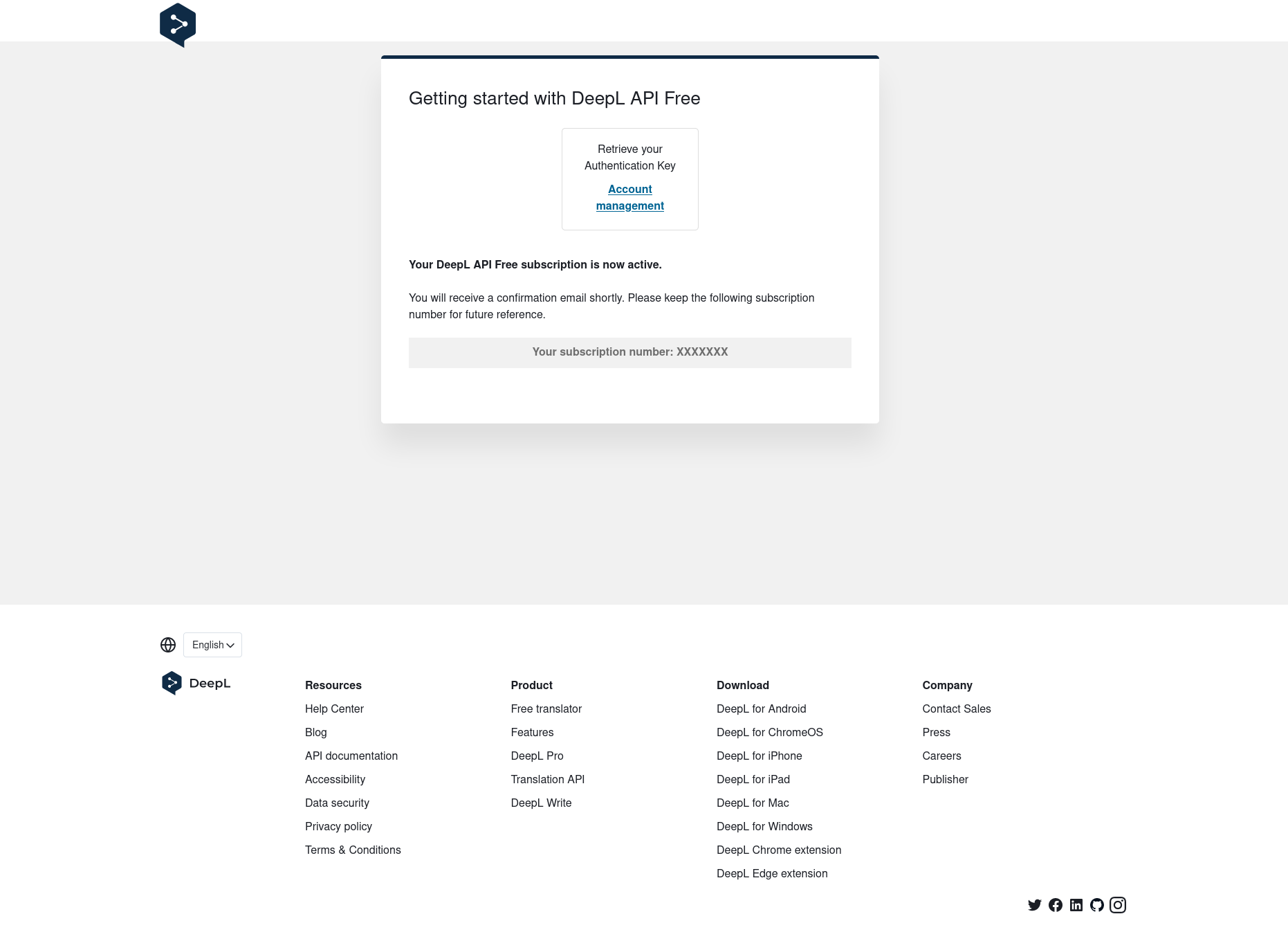Viewport: 1288px width, 941px height.
Task: Open DeepL for Windows download link
Action: 764,826
